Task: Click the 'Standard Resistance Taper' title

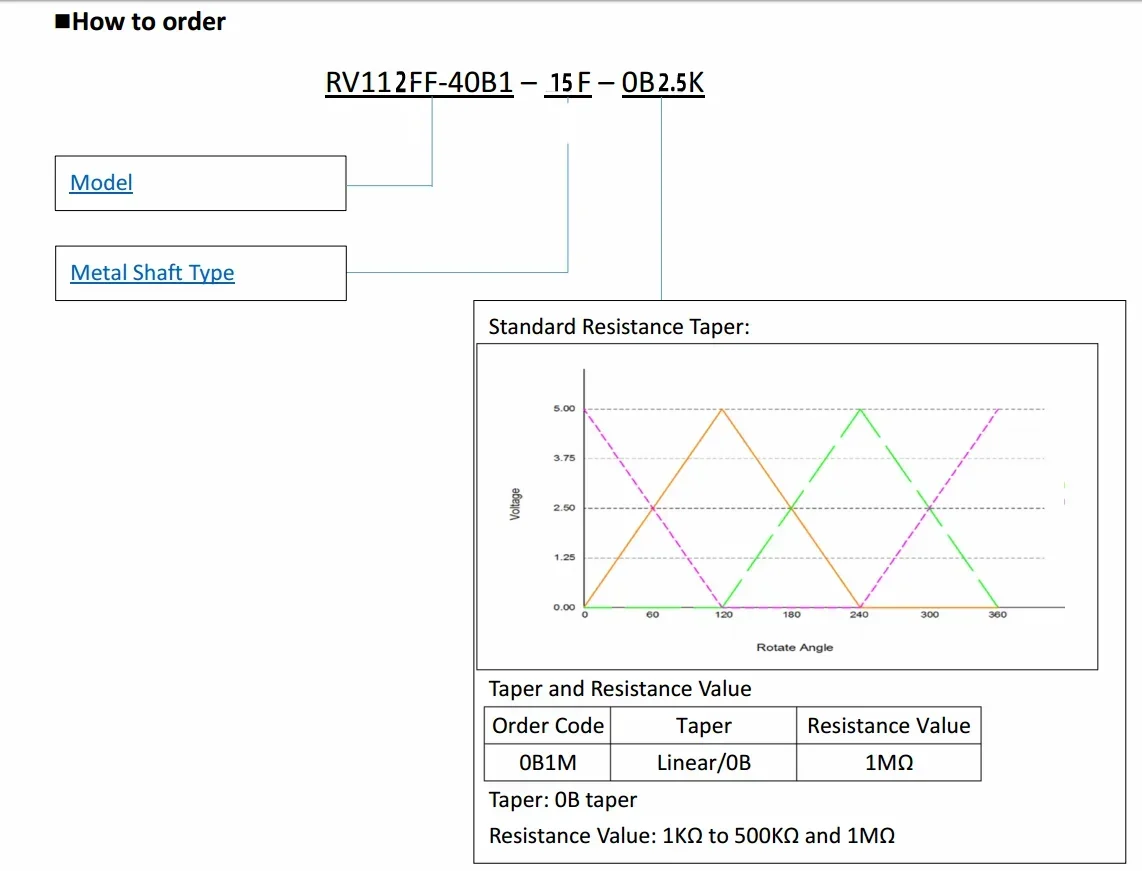Action: [618, 327]
